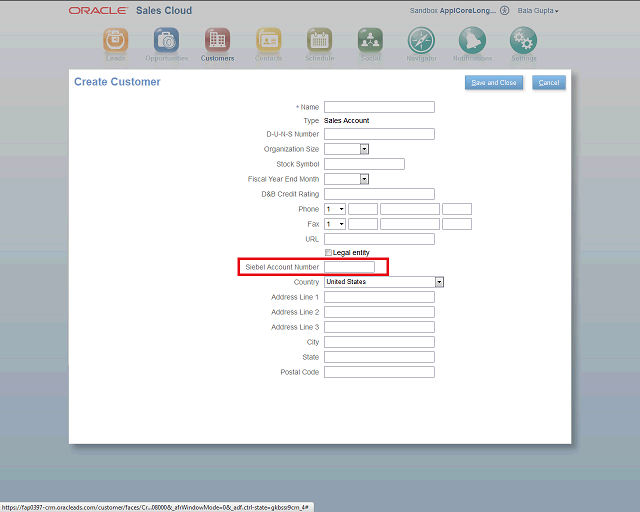Open the Bala Gupta user menu
This screenshot has width=640, height=512.
[538, 11]
